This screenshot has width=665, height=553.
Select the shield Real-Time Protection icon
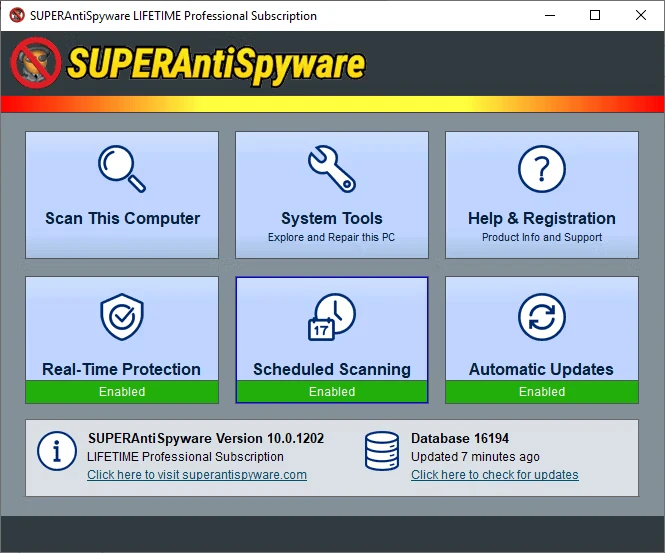(122, 319)
